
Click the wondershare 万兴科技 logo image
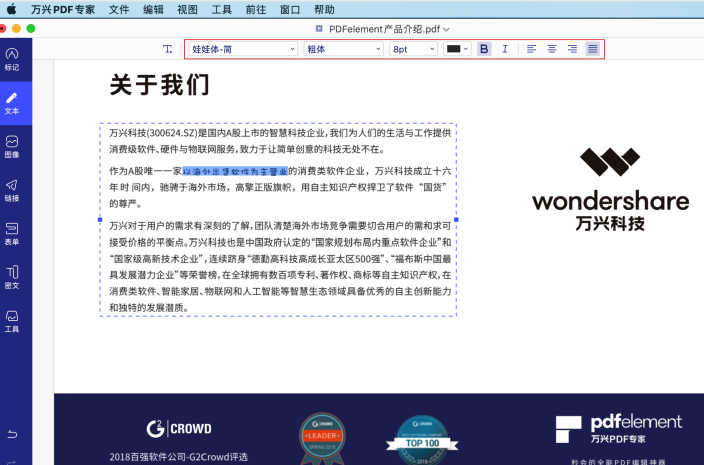pos(610,189)
